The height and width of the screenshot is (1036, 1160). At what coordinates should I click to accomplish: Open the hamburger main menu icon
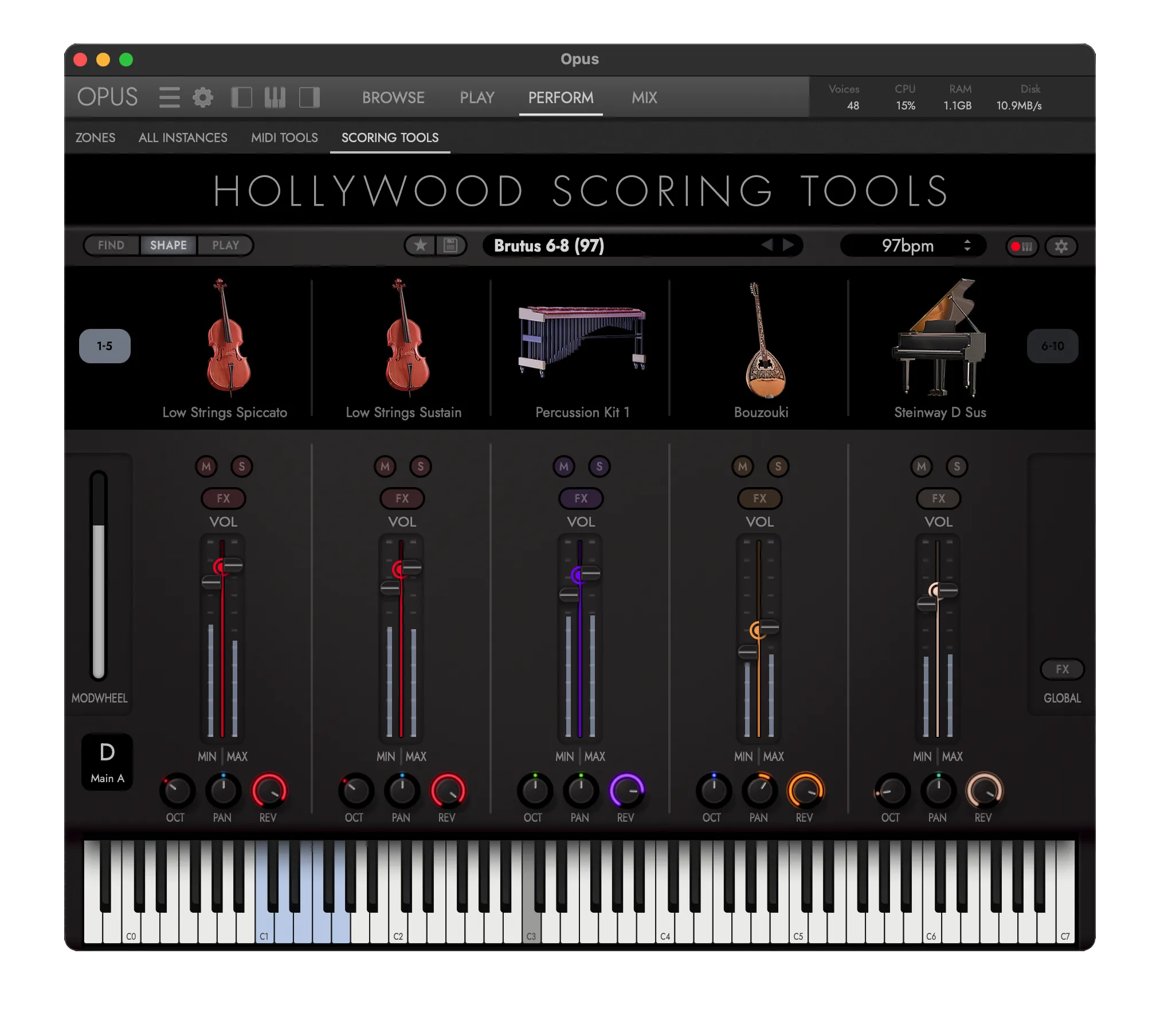tap(169, 97)
